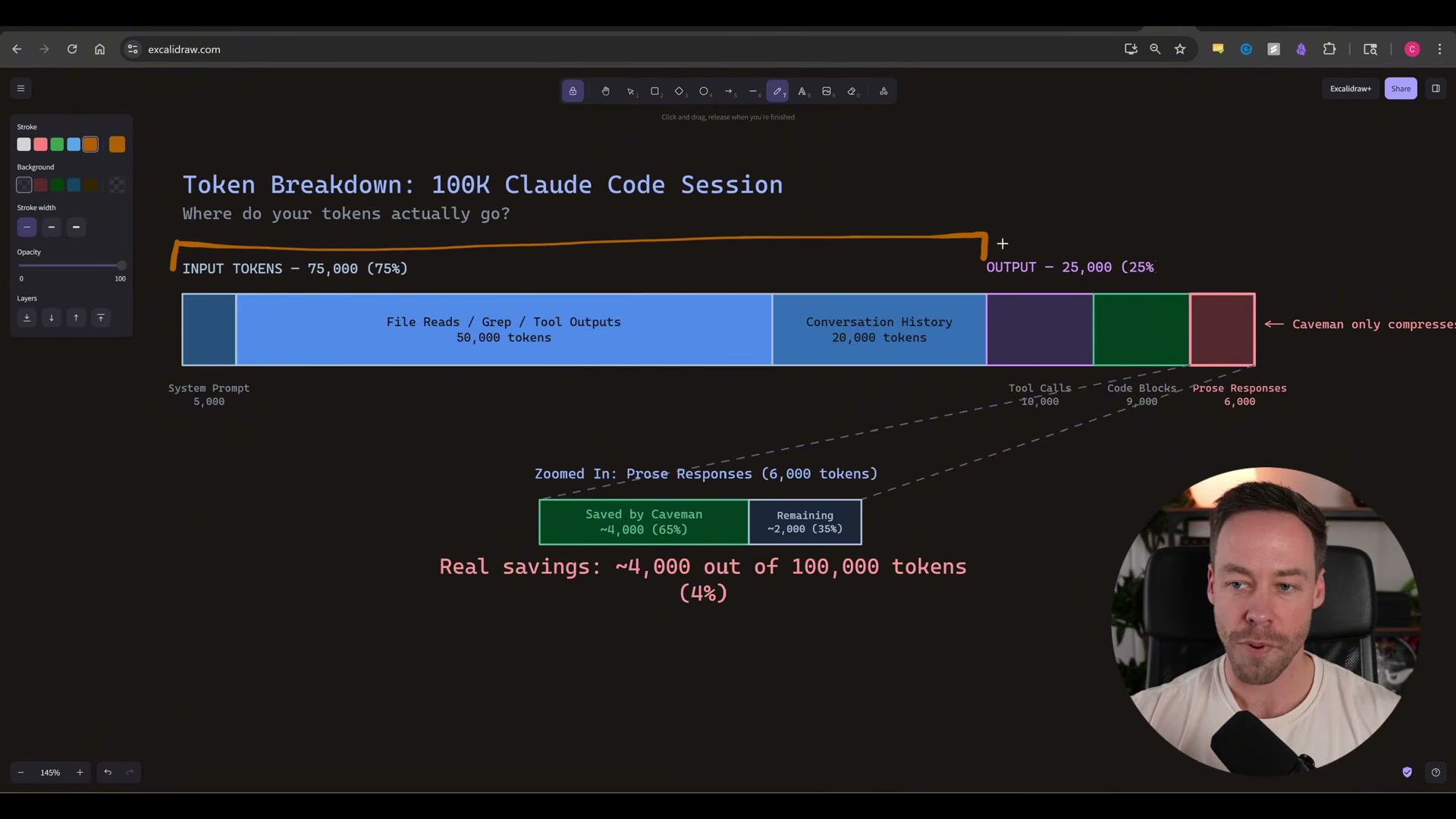The width and height of the screenshot is (1456, 819).
Task: Zoom in the canvas with plus button
Action: click(80, 773)
